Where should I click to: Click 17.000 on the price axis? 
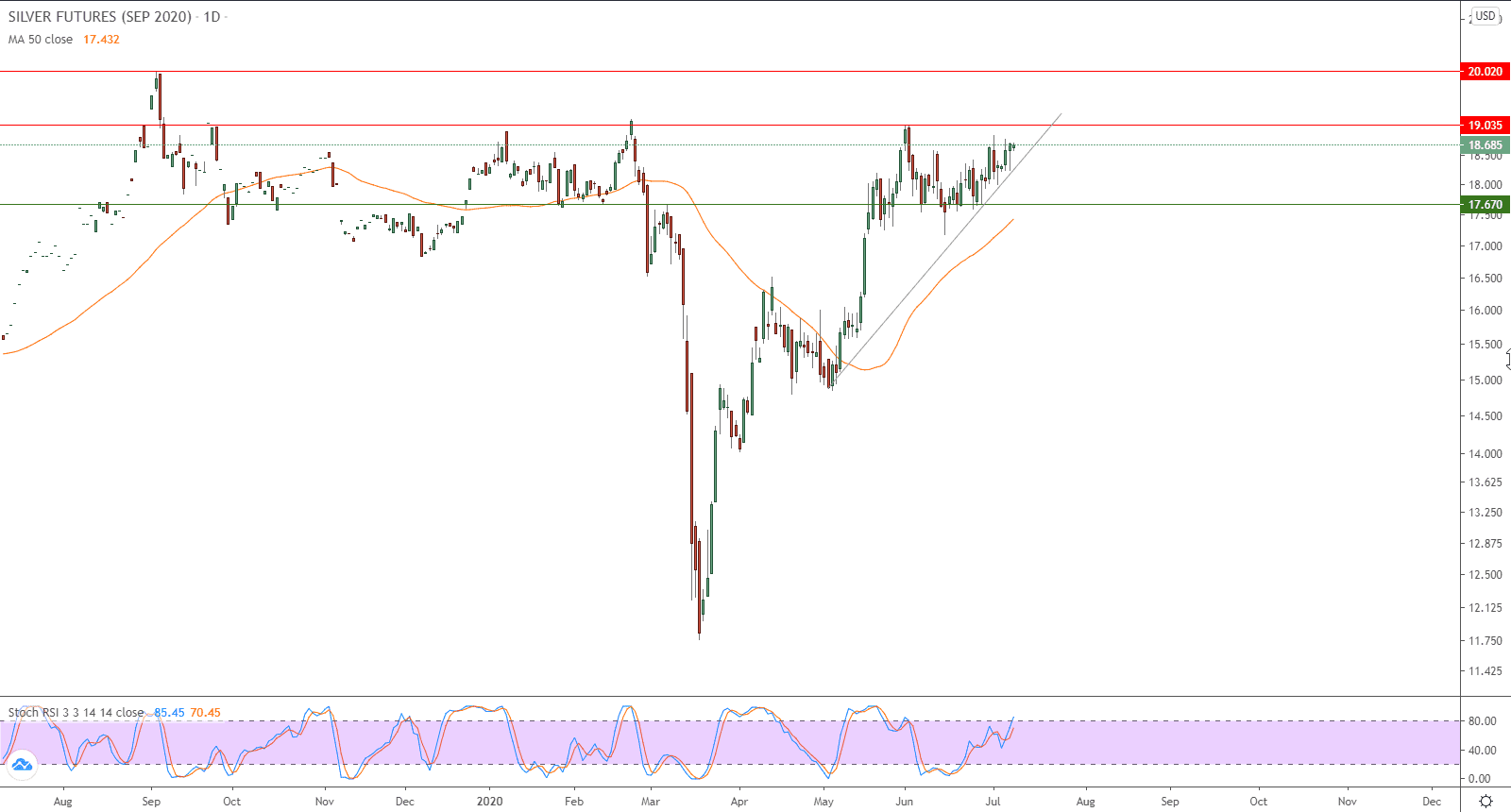tap(1485, 246)
